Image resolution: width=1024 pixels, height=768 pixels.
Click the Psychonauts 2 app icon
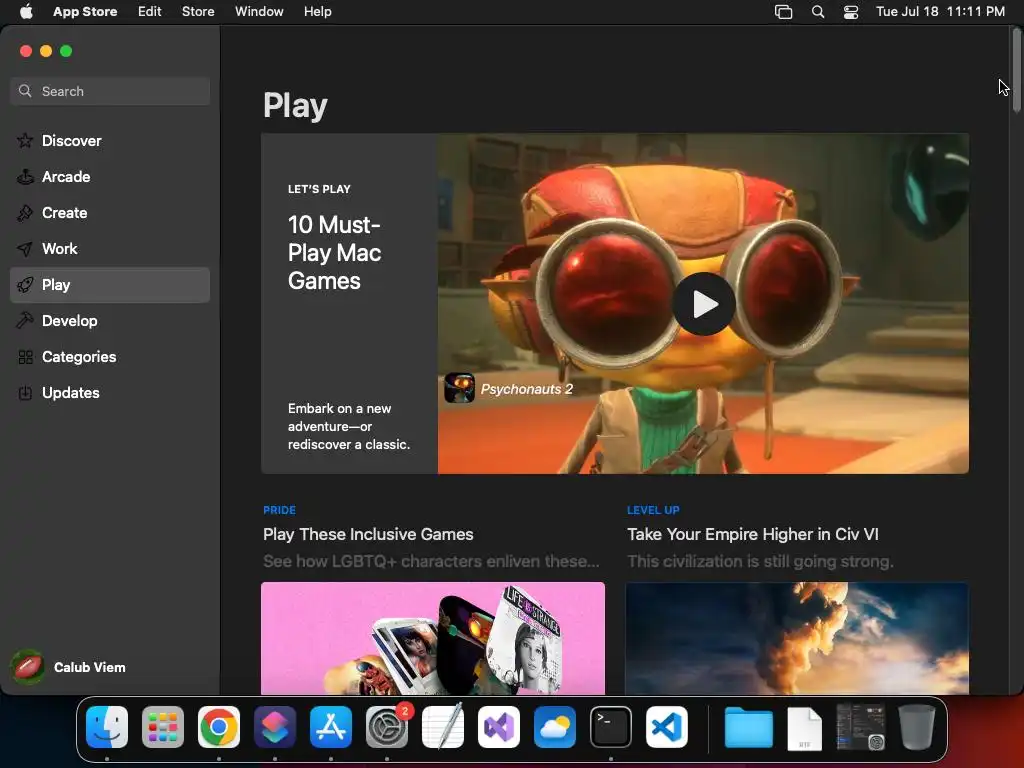(459, 388)
